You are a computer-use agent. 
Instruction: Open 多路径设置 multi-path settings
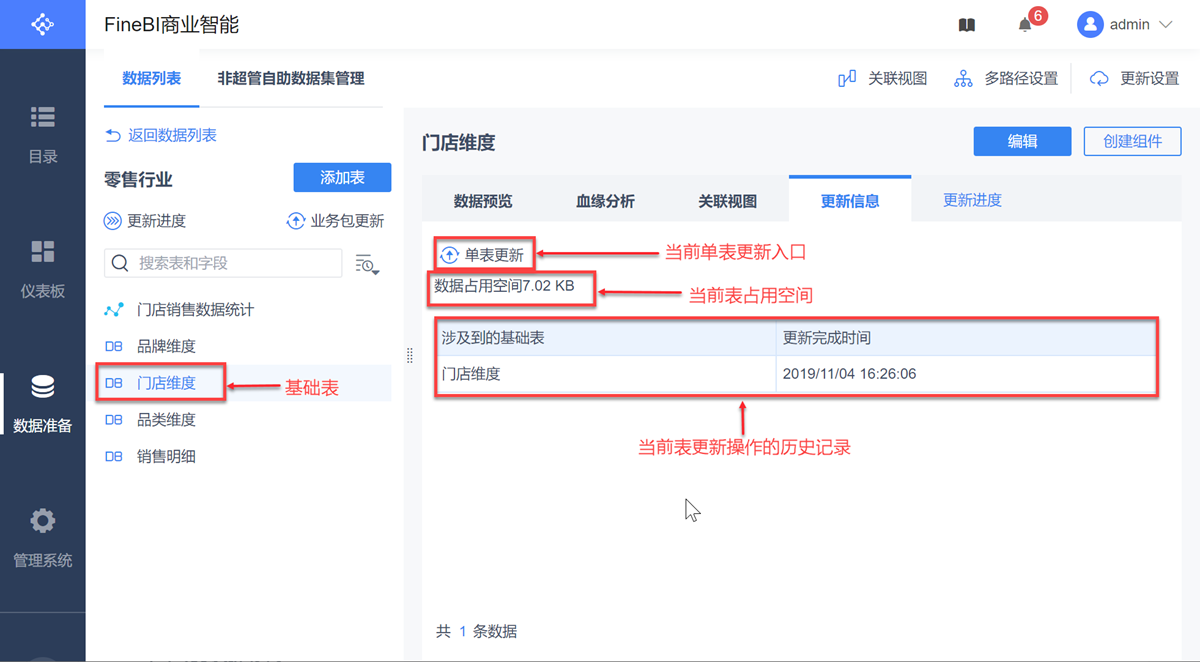[1006, 78]
